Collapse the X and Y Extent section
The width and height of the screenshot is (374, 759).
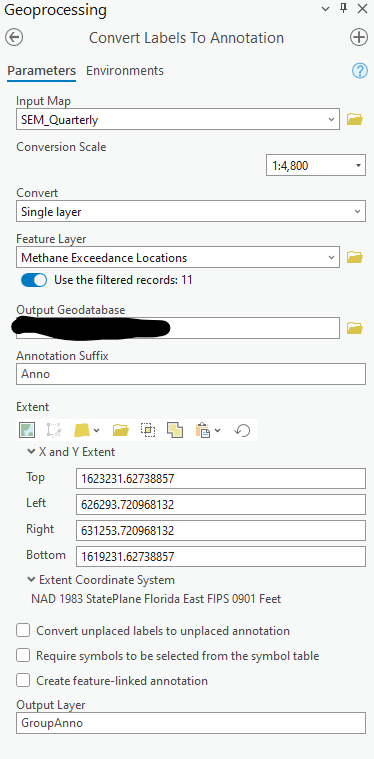(31, 452)
